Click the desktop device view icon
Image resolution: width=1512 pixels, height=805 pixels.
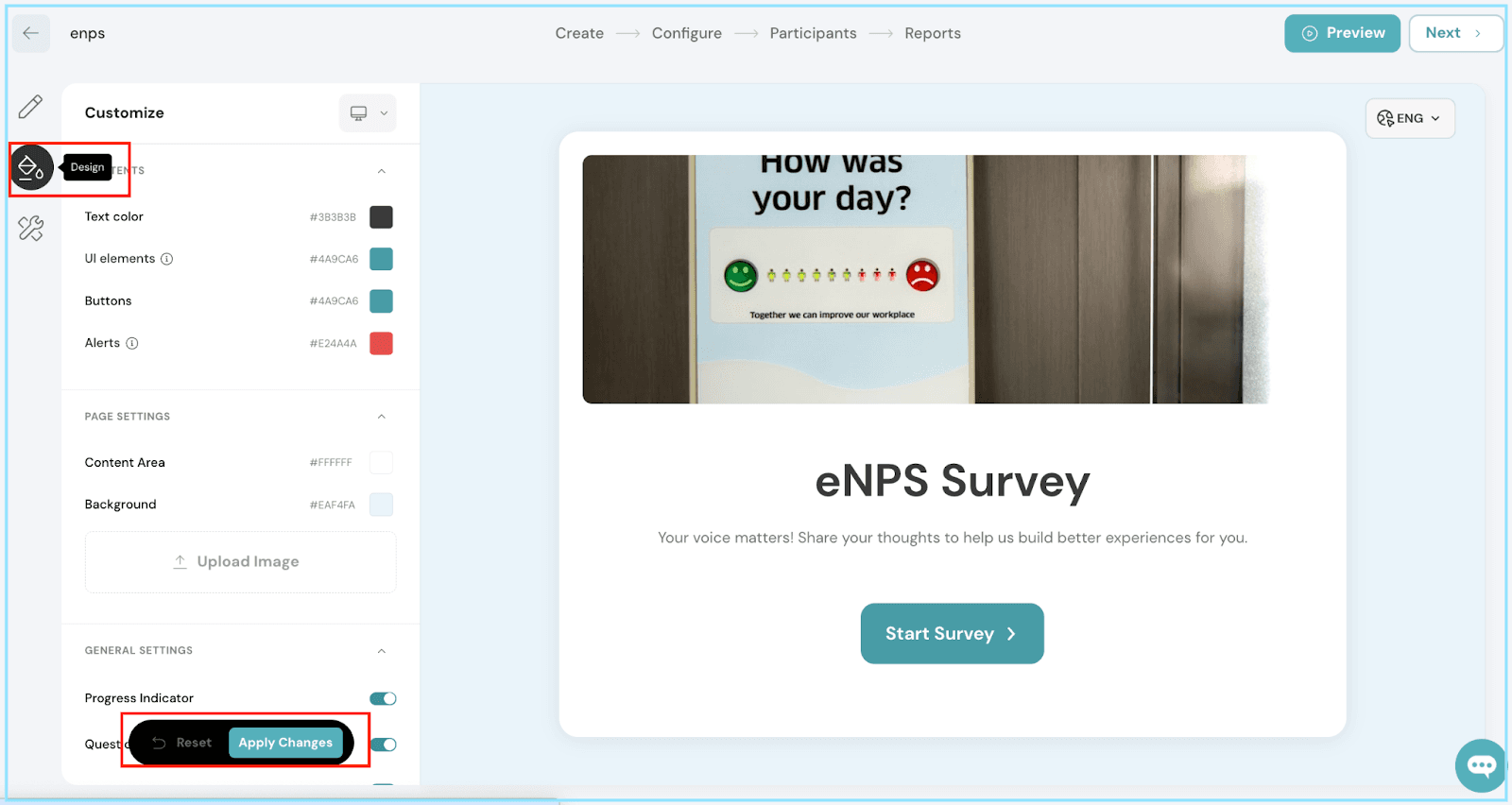point(359,113)
